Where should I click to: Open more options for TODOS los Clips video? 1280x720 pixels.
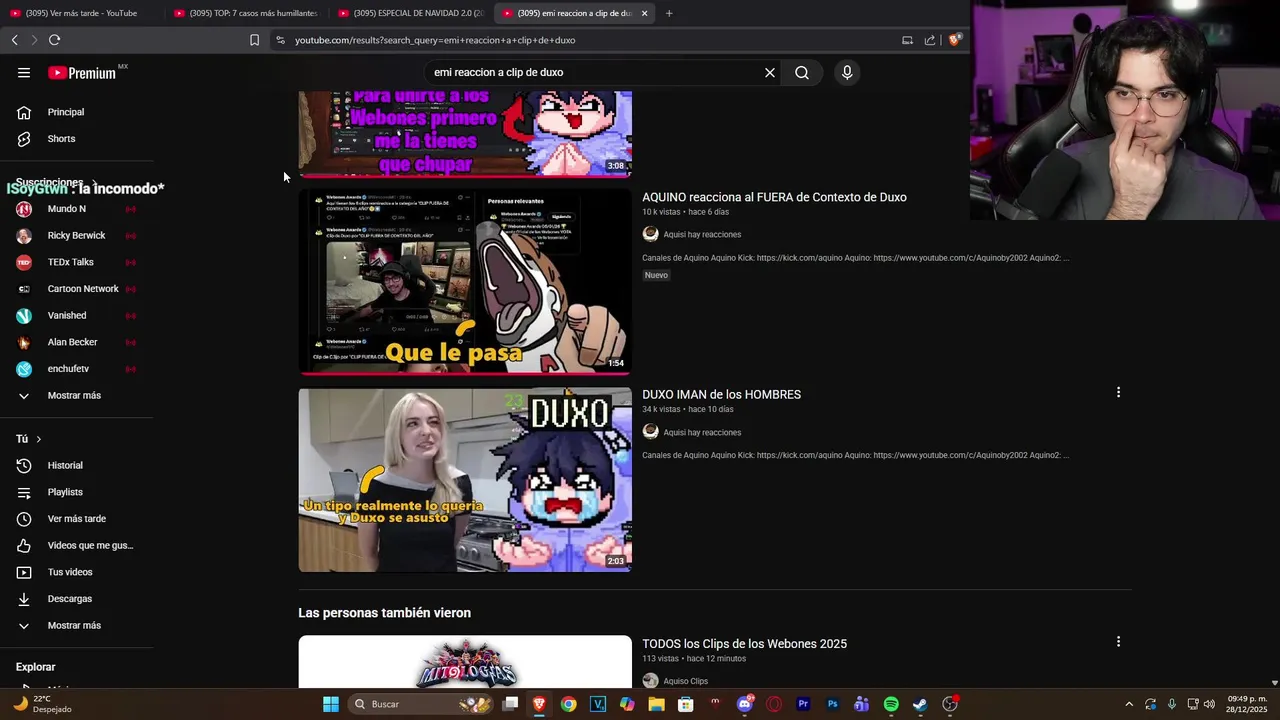click(x=1118, y=641)
